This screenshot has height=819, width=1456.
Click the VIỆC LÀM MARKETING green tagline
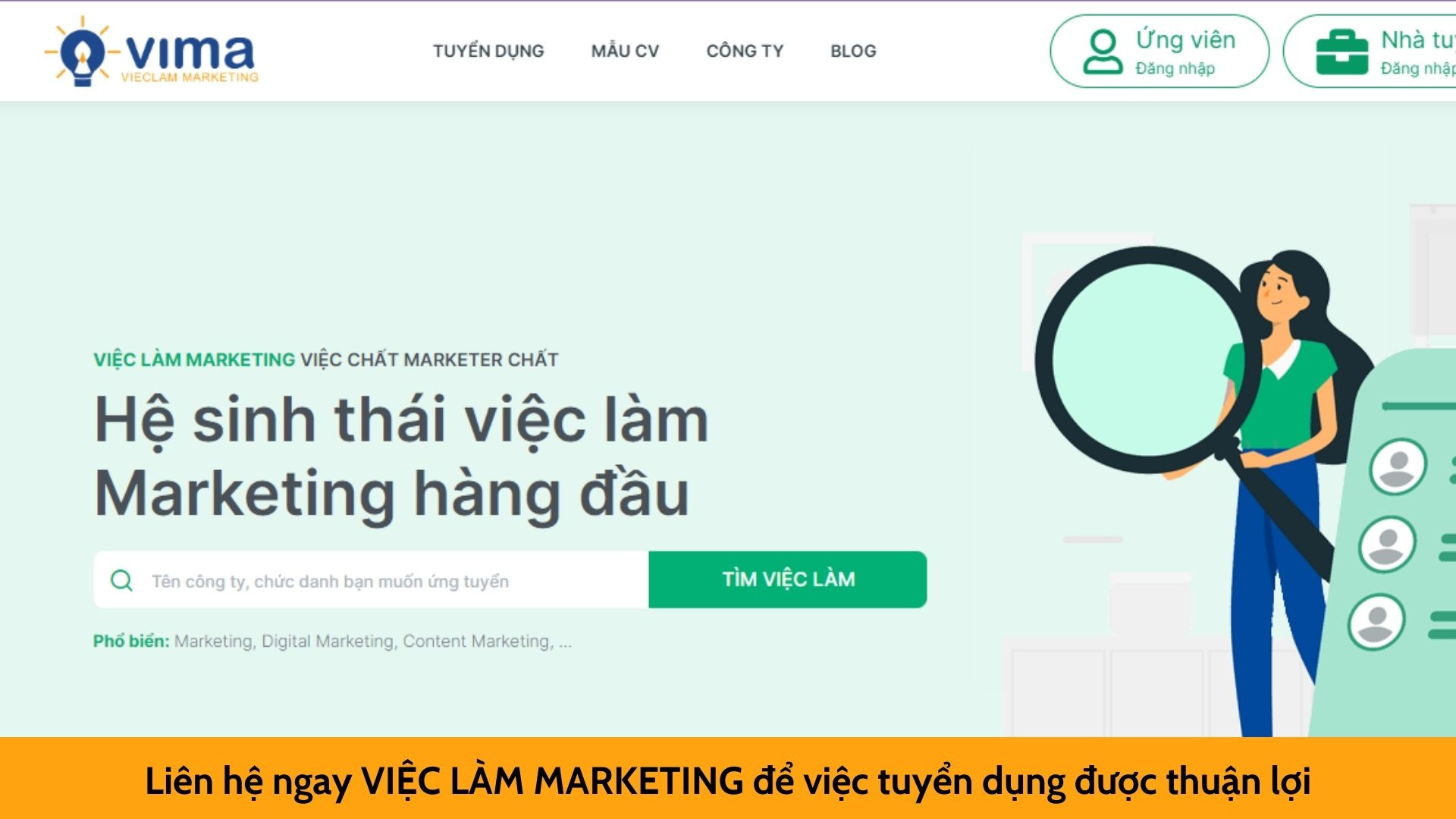(x=194, y=359)
